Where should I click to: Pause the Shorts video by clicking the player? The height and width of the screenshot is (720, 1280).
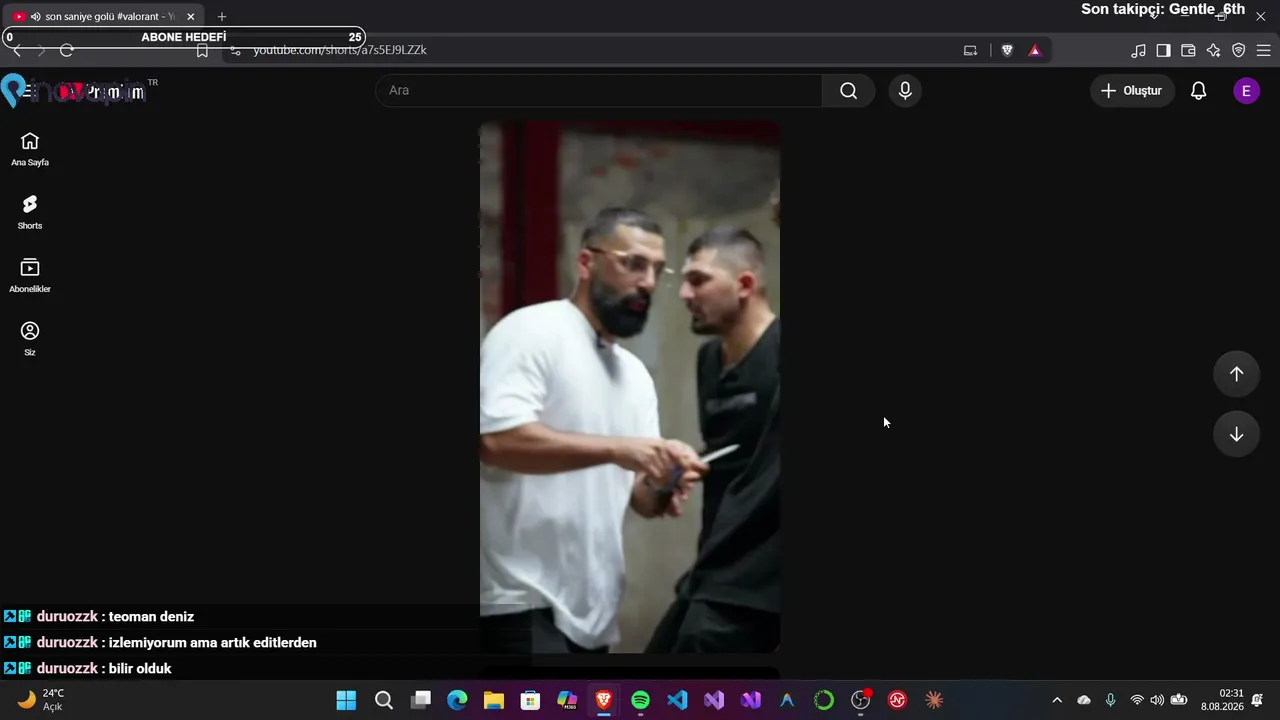tap(630, 387)
